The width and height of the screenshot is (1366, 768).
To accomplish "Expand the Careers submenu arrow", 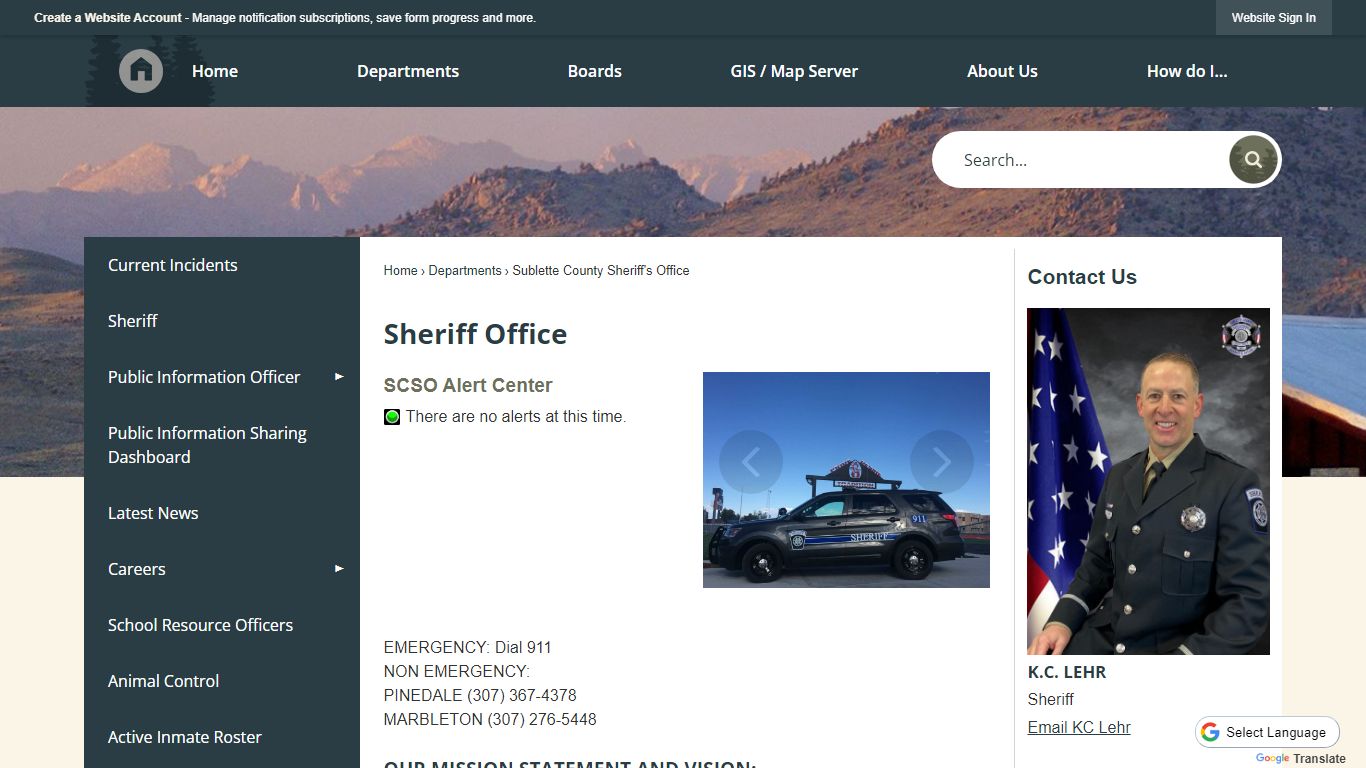I will tap(339, 569).
